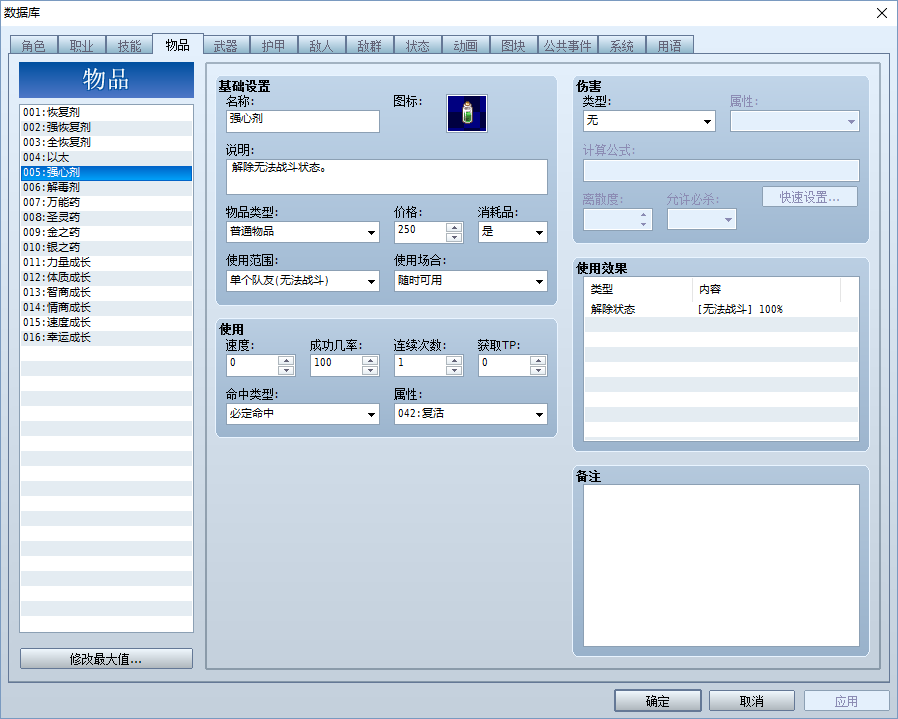
Task: Click the 名称 input field
Action: (302, 121)
